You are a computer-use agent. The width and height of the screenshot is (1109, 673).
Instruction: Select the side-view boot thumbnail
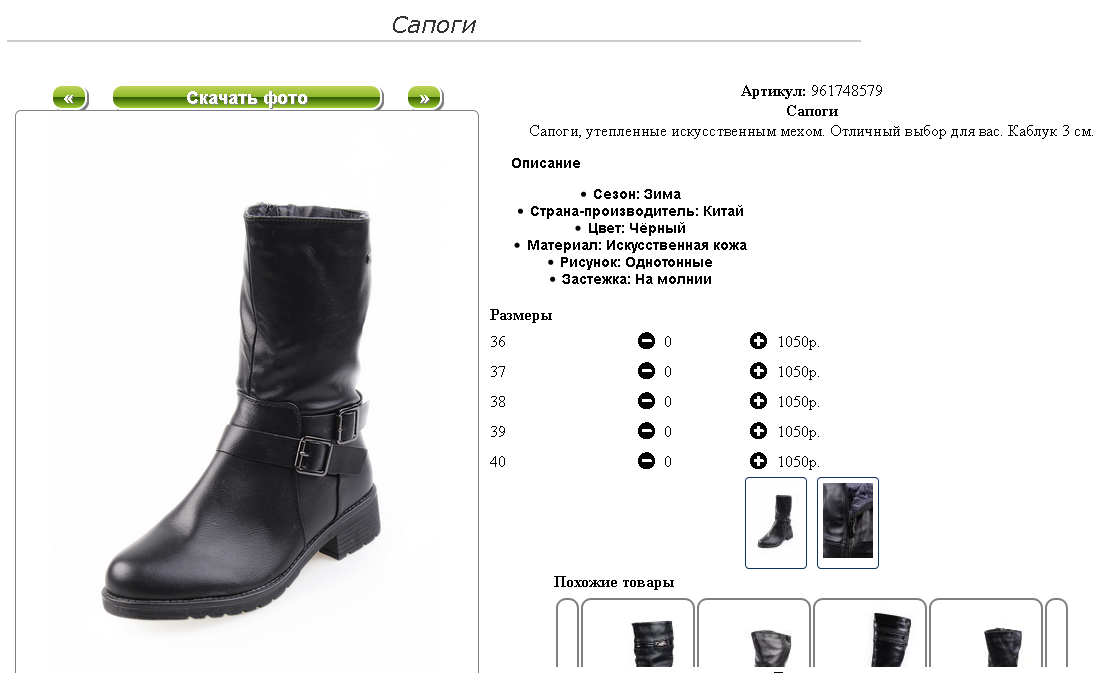click(776, 522)
